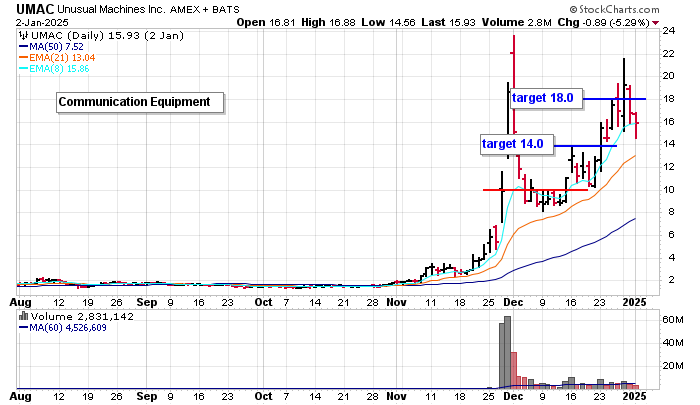
Task: Click the tall red volume bar in early December
Action: (x=513, y=370)
